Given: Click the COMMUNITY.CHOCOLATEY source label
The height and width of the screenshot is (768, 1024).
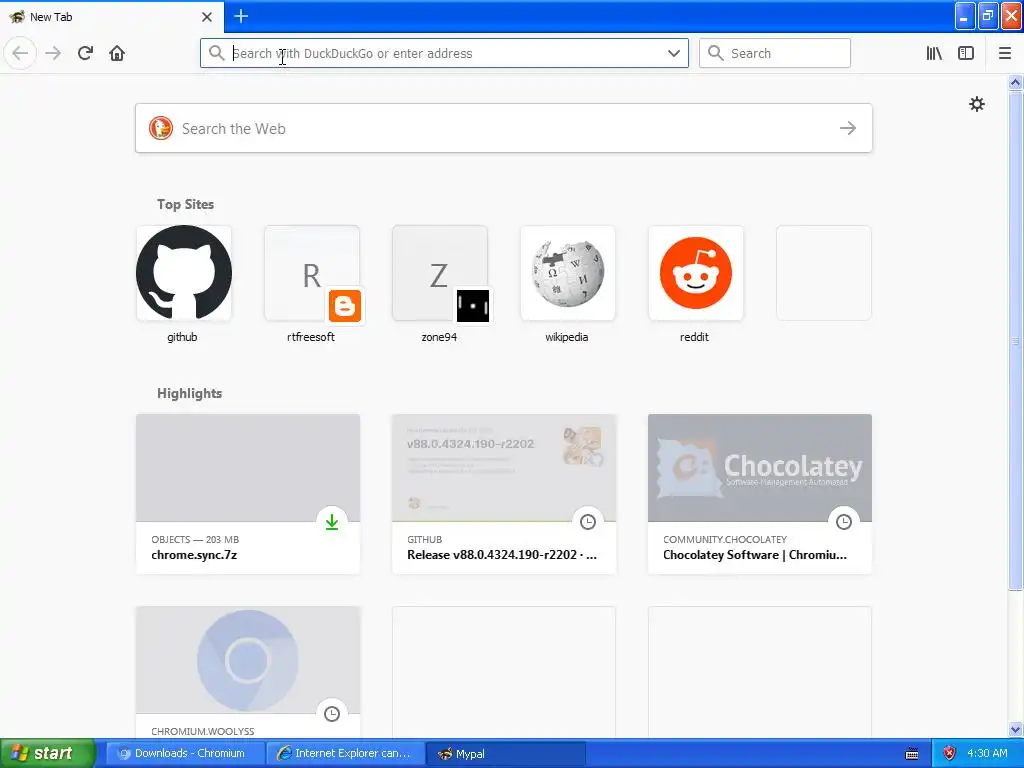Looking at the screenshot, I should [x=725, y=539].
